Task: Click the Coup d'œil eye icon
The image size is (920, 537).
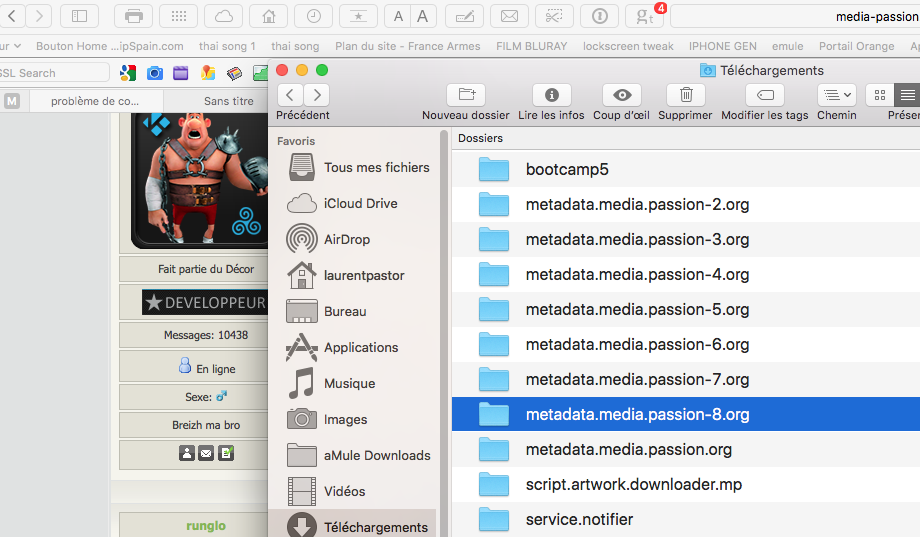Action: (622, 95)
